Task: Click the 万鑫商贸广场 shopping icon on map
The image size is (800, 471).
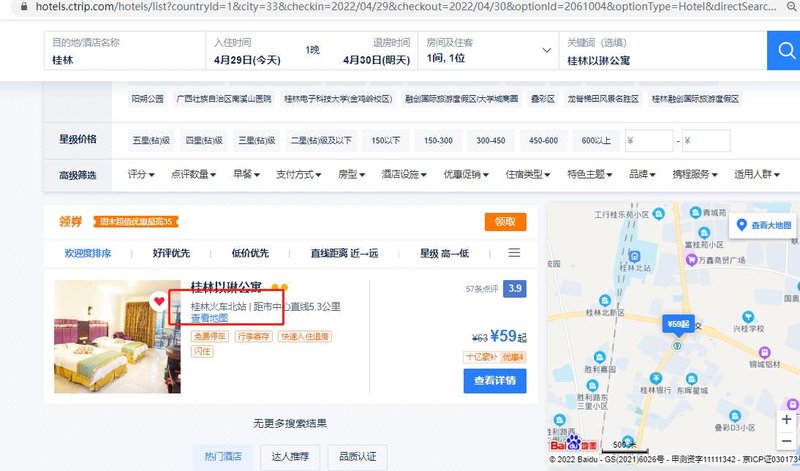Action: click(x=691, y=260)
